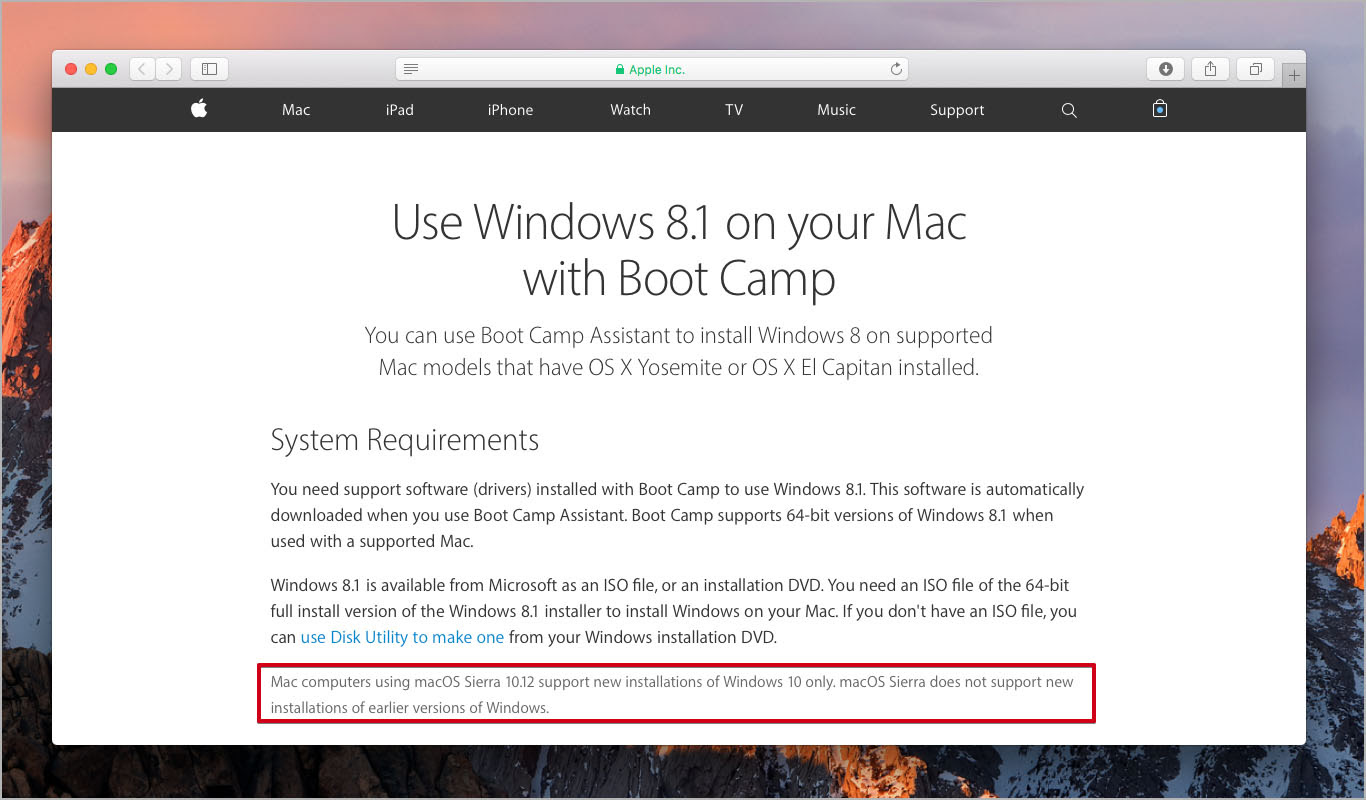Open Reader view icon in address bar
Viewport: 1366px width, 800px height.
411,69
